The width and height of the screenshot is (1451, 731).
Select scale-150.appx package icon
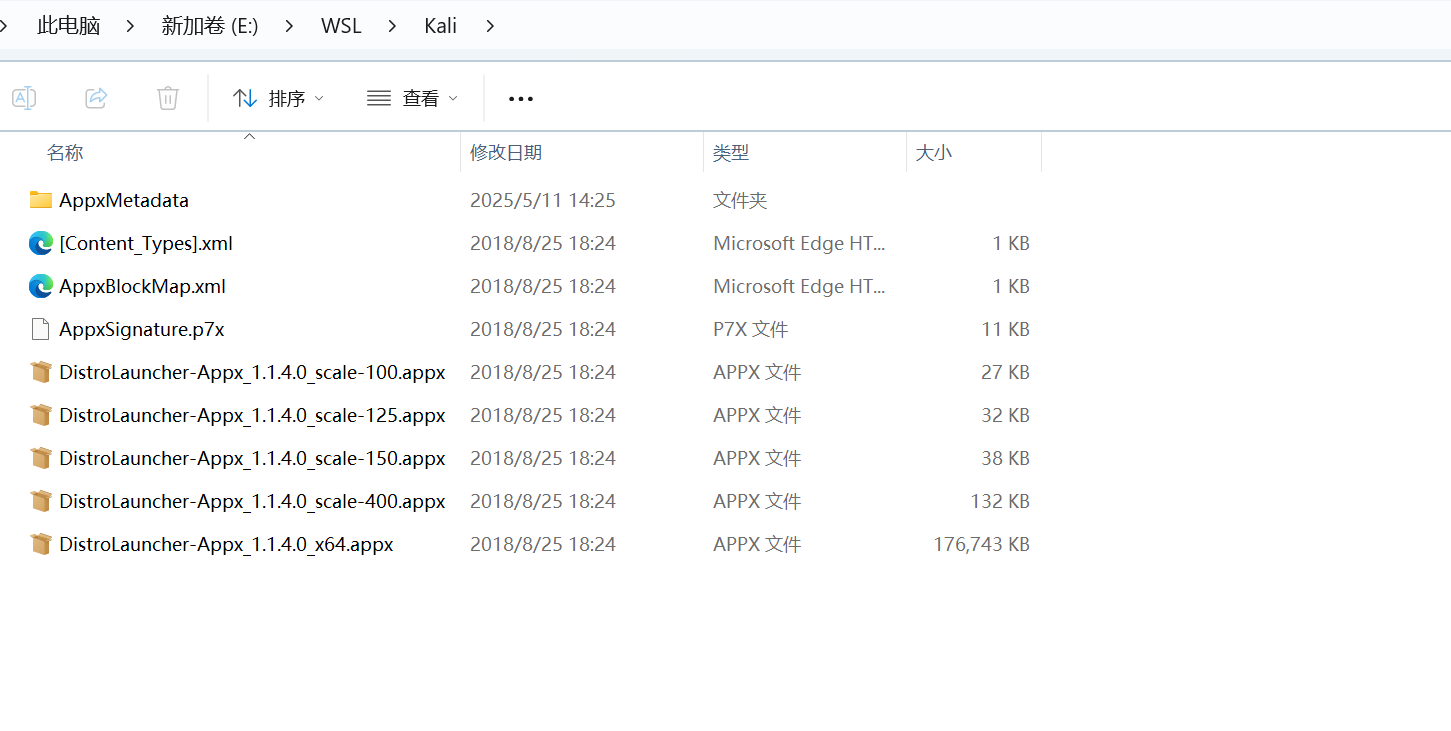(x=41, y=458)
